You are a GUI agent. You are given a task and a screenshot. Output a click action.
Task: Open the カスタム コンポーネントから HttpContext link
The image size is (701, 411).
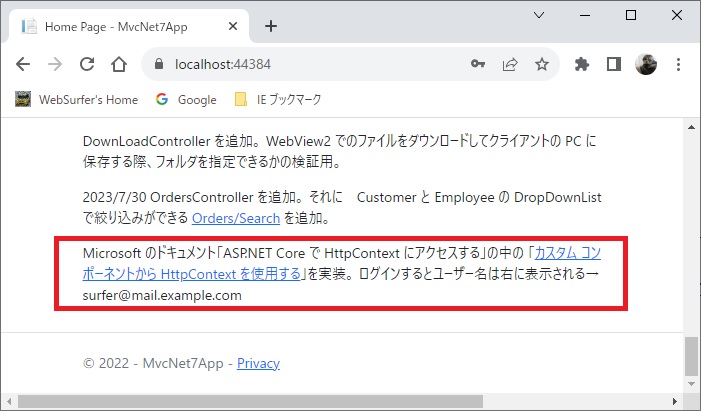click(342, 263)
